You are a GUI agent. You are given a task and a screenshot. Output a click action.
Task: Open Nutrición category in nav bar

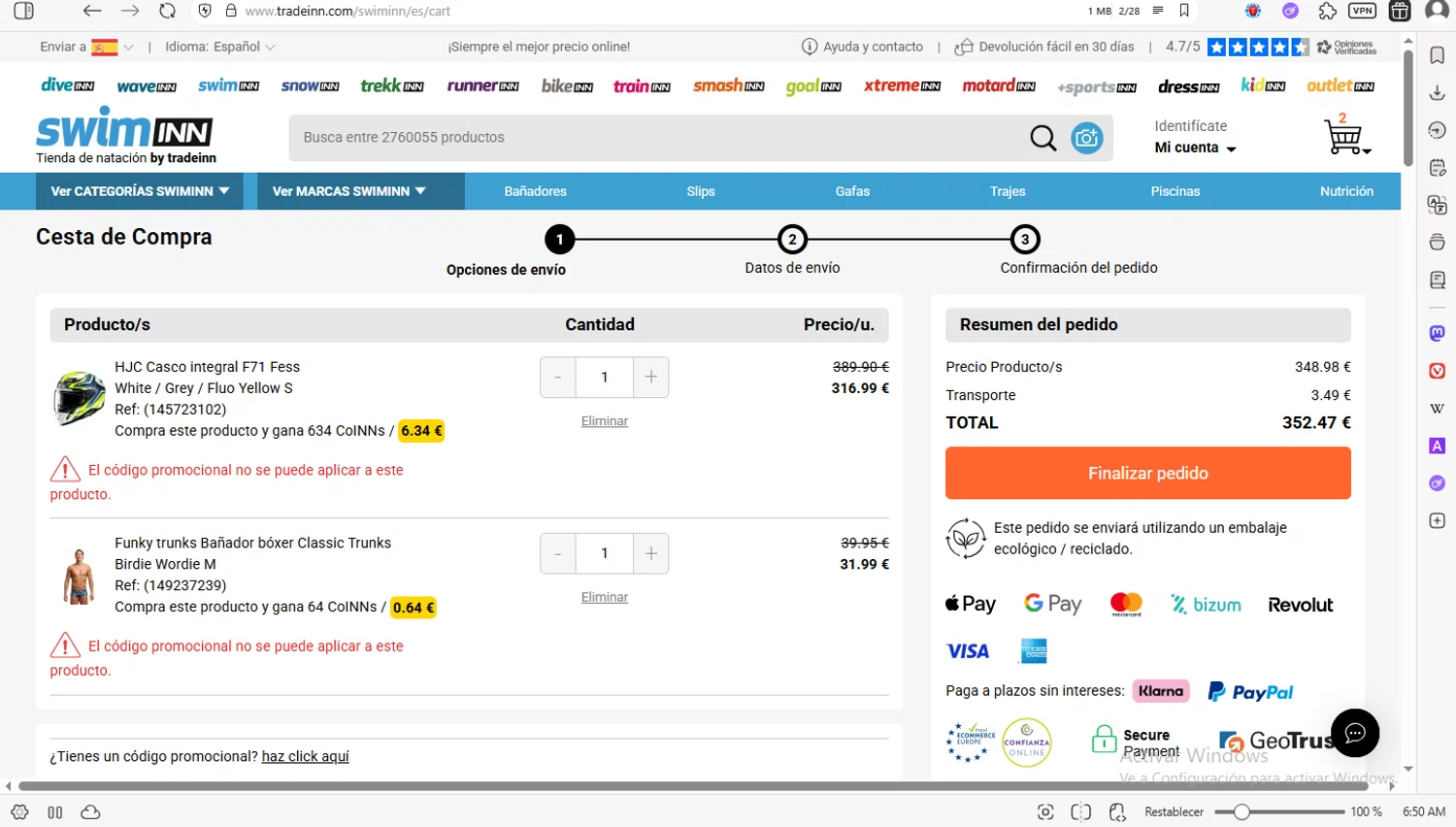tap(1346, 191)
